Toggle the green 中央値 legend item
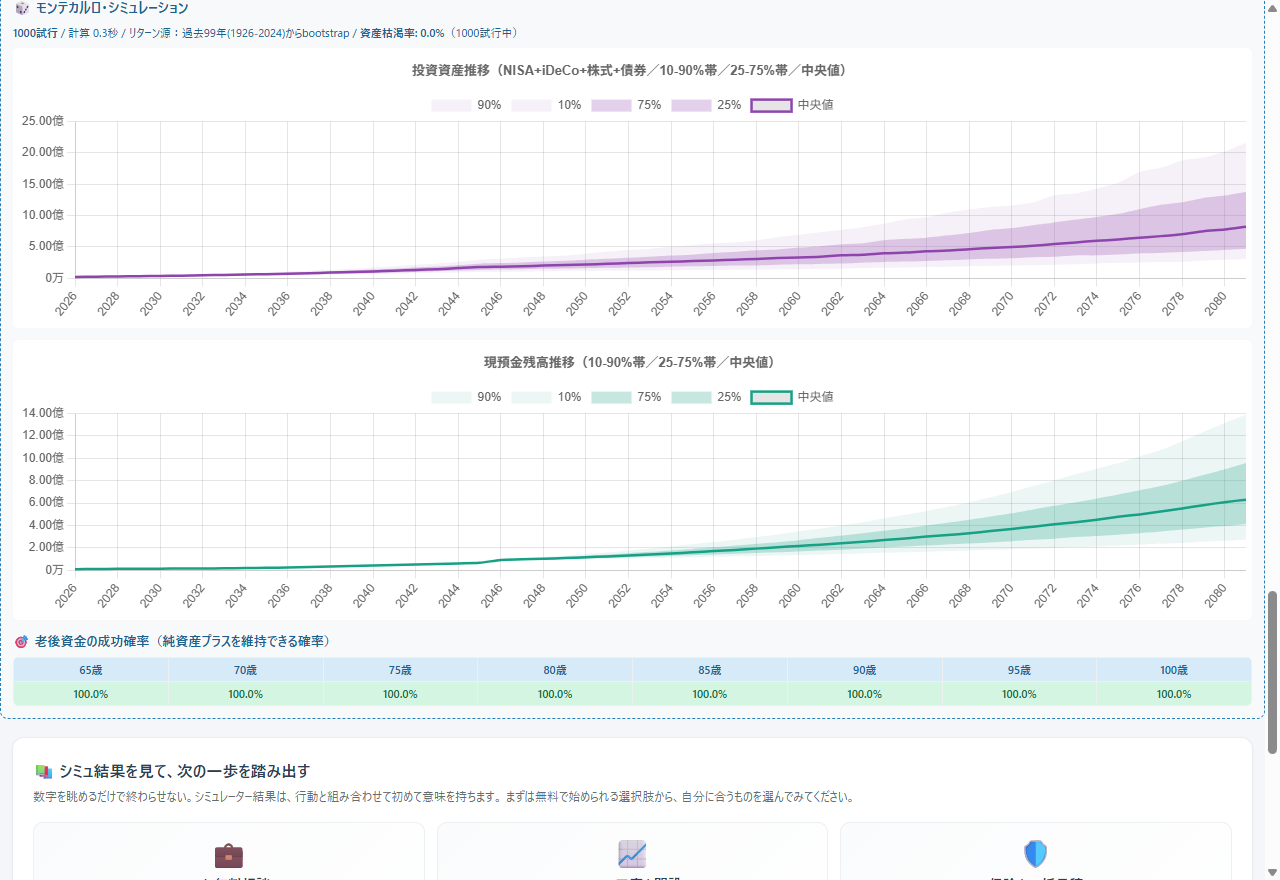 pos(792,397)
